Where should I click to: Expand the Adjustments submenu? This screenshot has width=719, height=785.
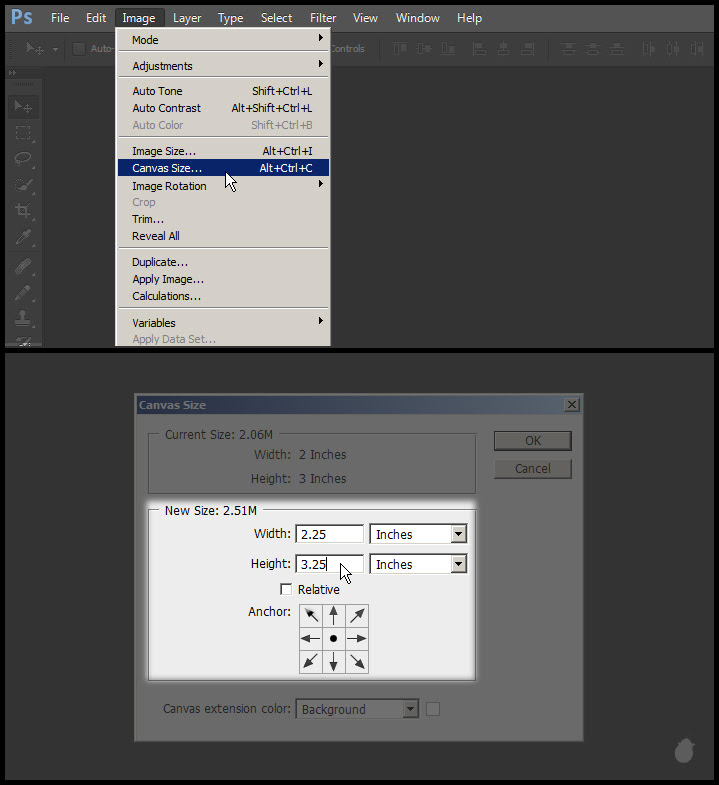click(224, 66)
